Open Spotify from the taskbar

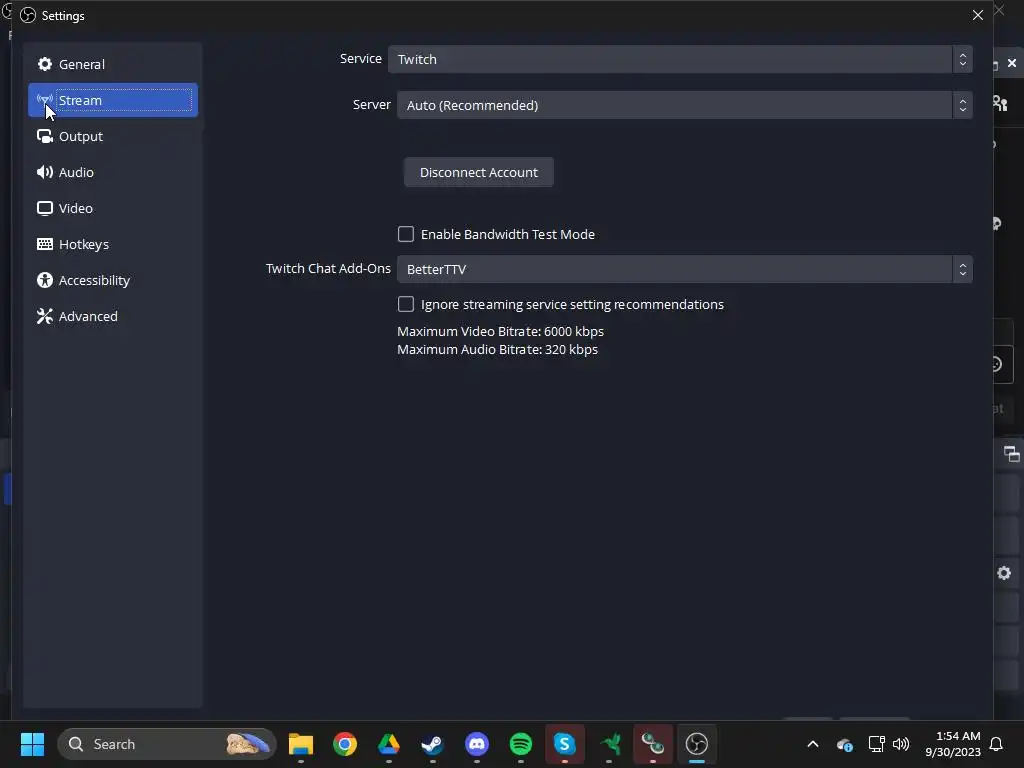(x=520, y=744)
